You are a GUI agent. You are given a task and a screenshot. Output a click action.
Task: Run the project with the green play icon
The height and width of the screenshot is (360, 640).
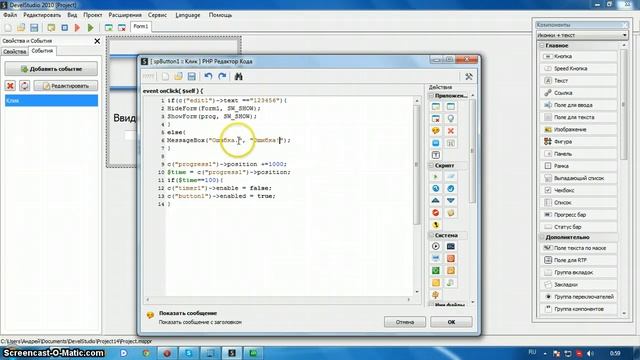coord(91,27)
